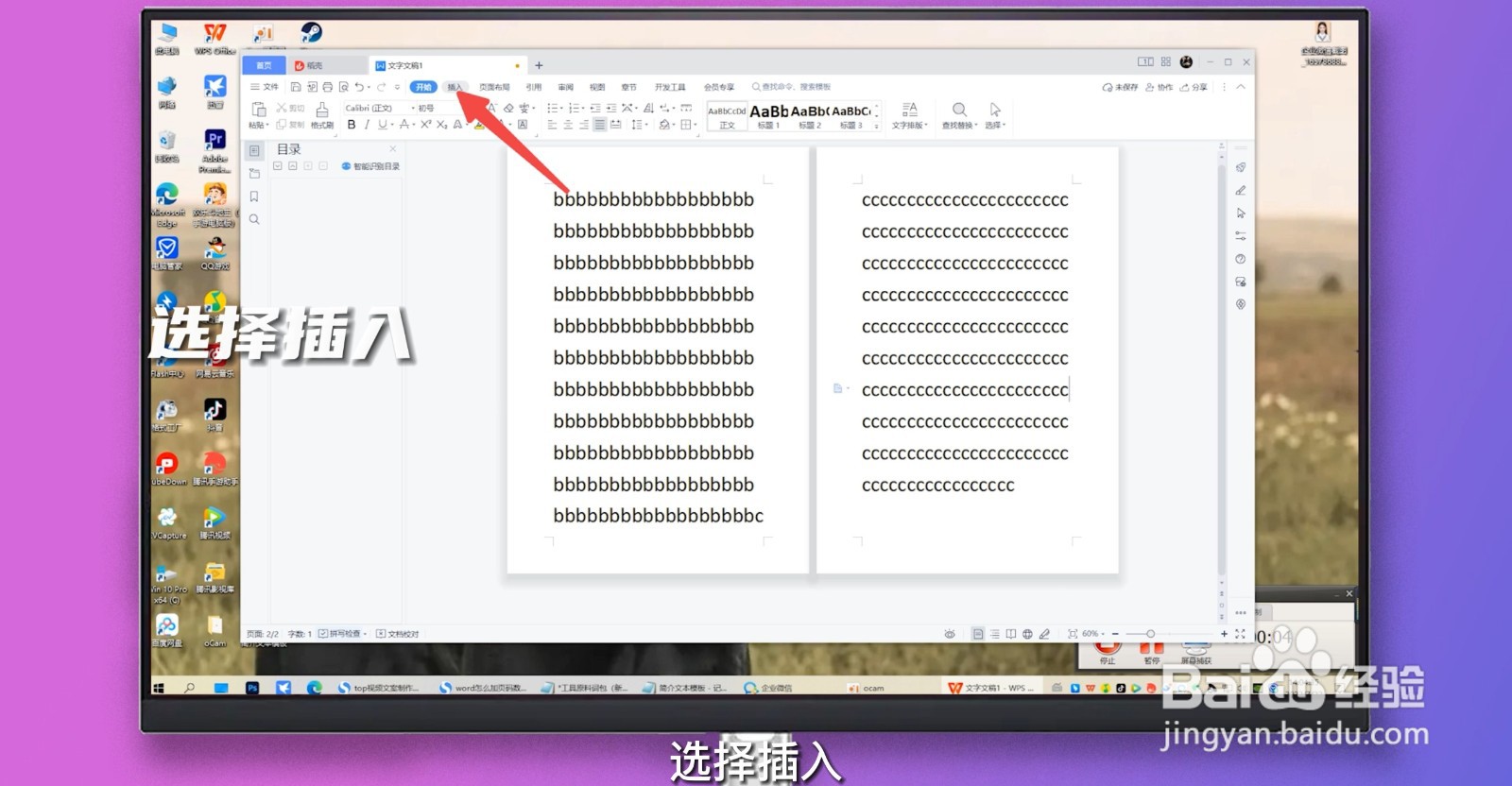Switch to the 首页 tab
This screenshot has width=1512, height=786.
tap(264, 65)
